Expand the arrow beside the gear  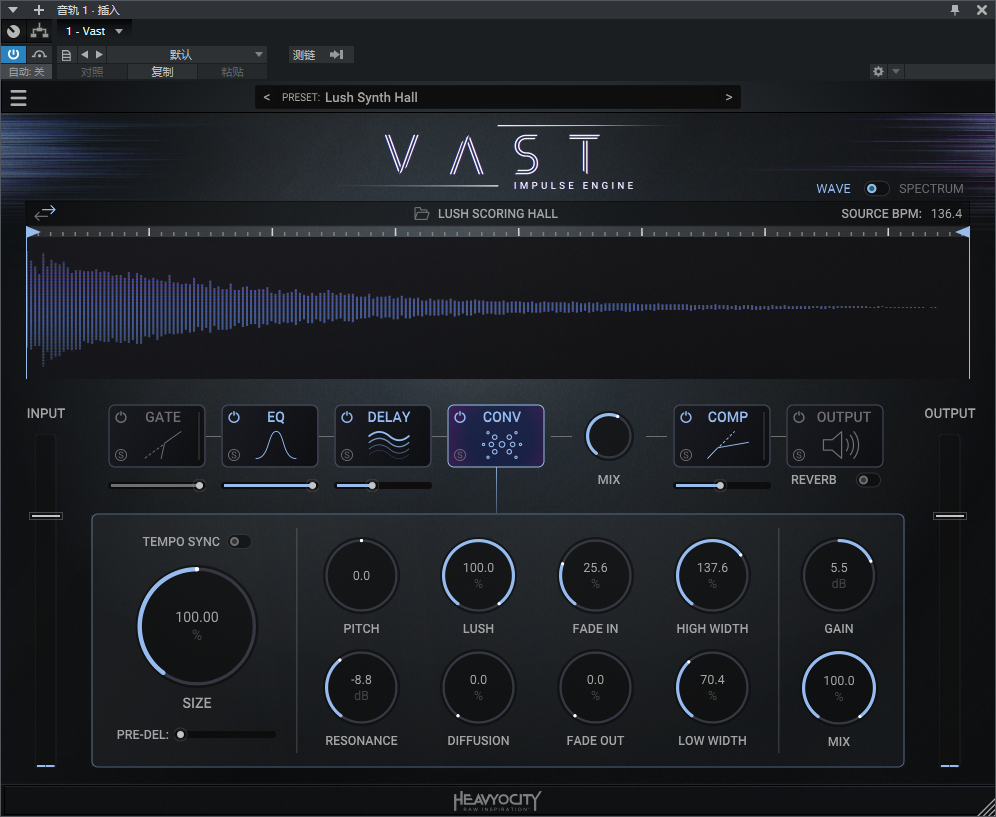pos(896,71)
